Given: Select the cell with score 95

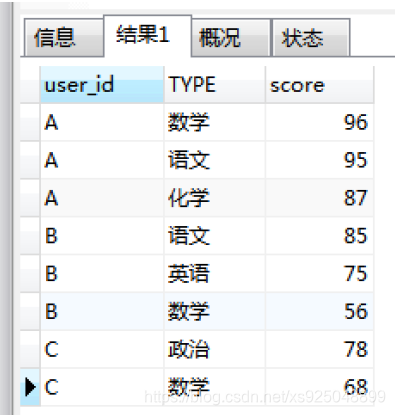Looking at the screenshot, I should 320,160.
